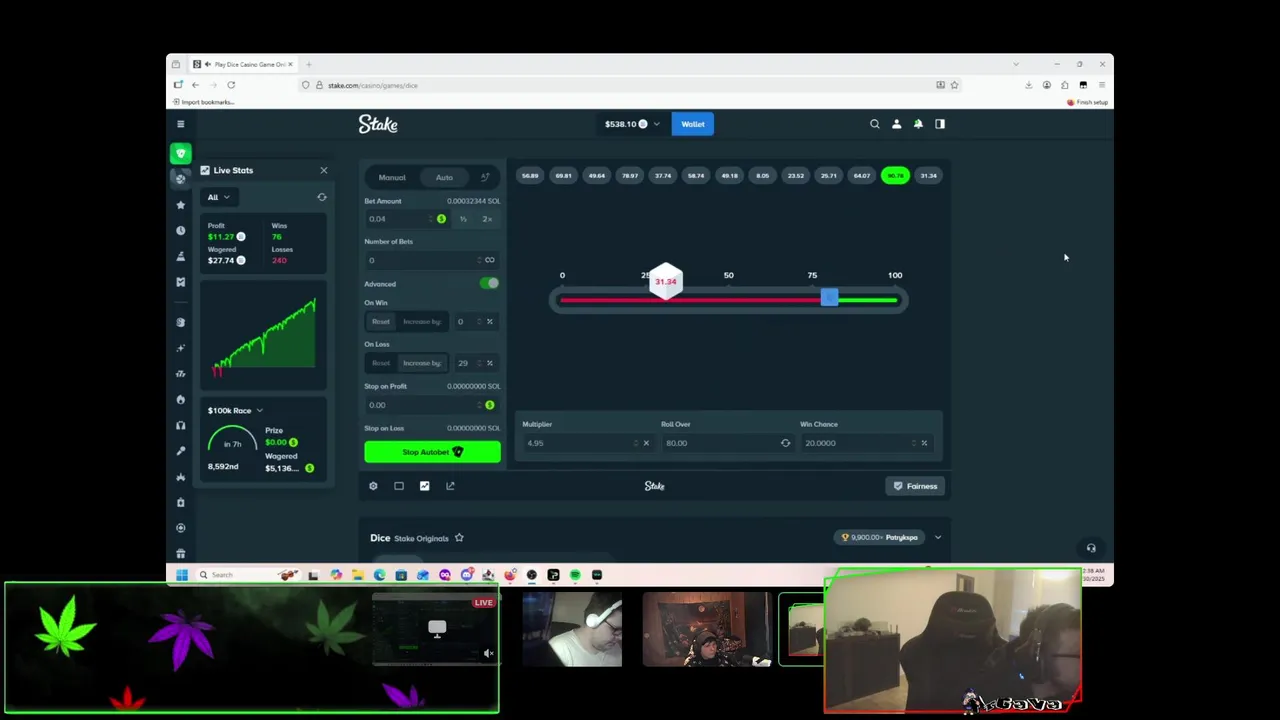This screenshot has width=1280, height=720.
Task: Open the Fairness button
Action: [x=916, y=486]
